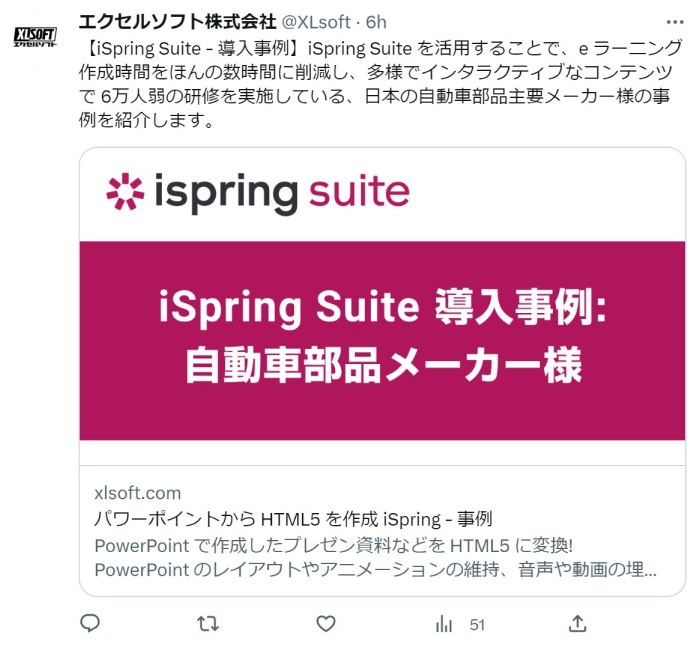Click the xlsoft.com domain link

[x=138, y=493]
